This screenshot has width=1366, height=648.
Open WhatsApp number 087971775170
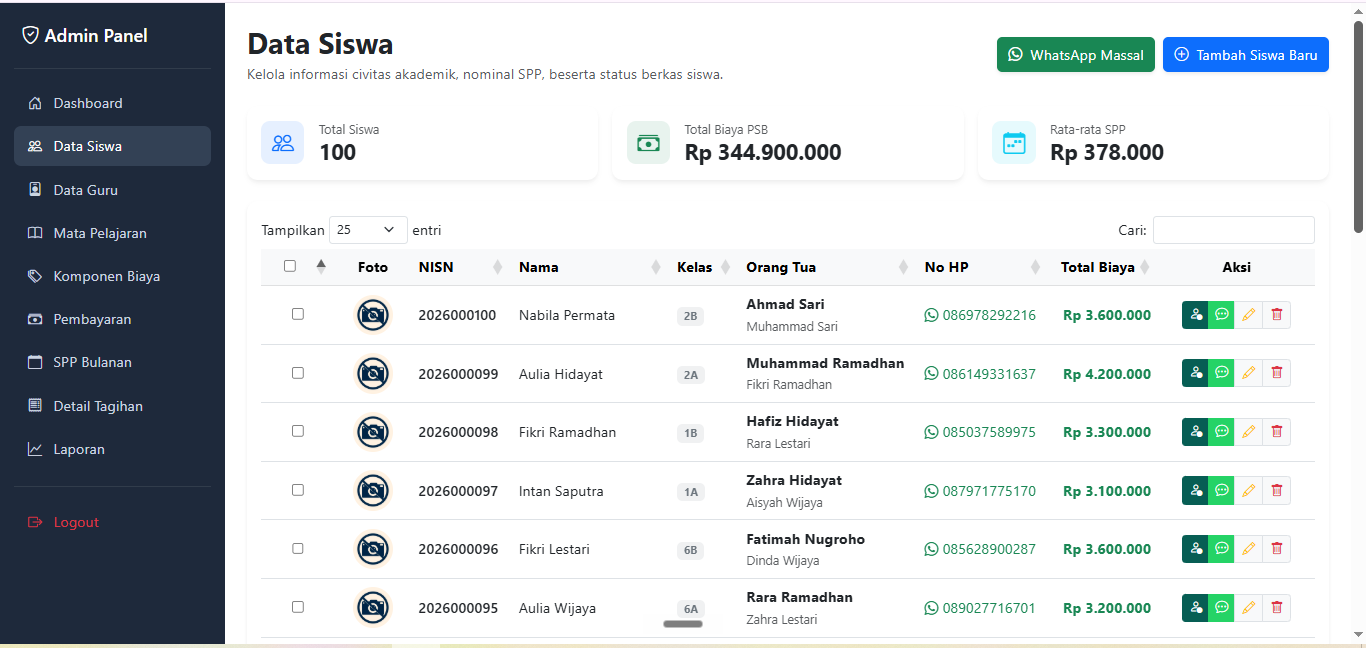pyautogui.click(x=980, y=491)
